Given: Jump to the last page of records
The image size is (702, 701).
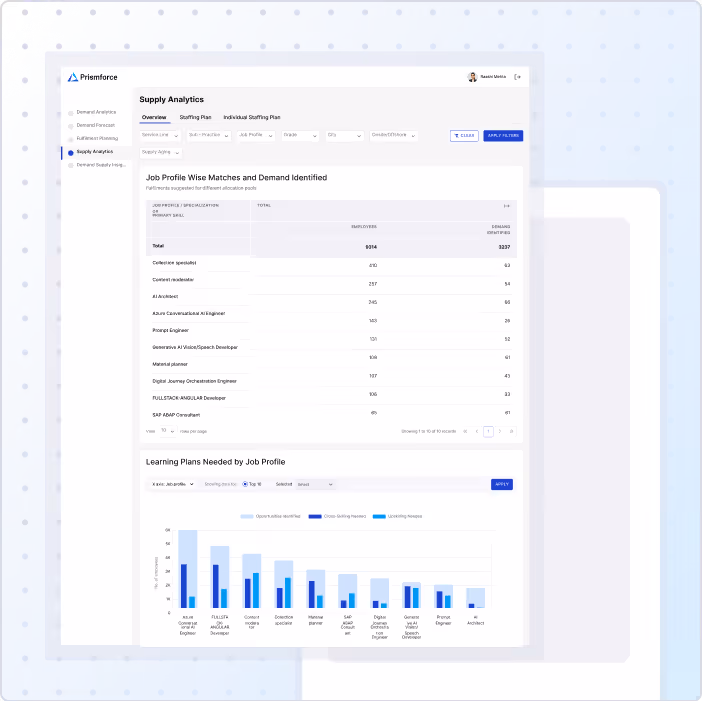Looking at the screenshot, I should point(511,431).
